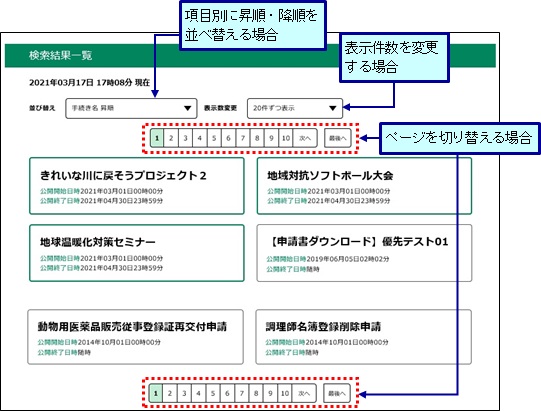
Task: Click 最後へ in the top pagination
Action: point(337,138)
